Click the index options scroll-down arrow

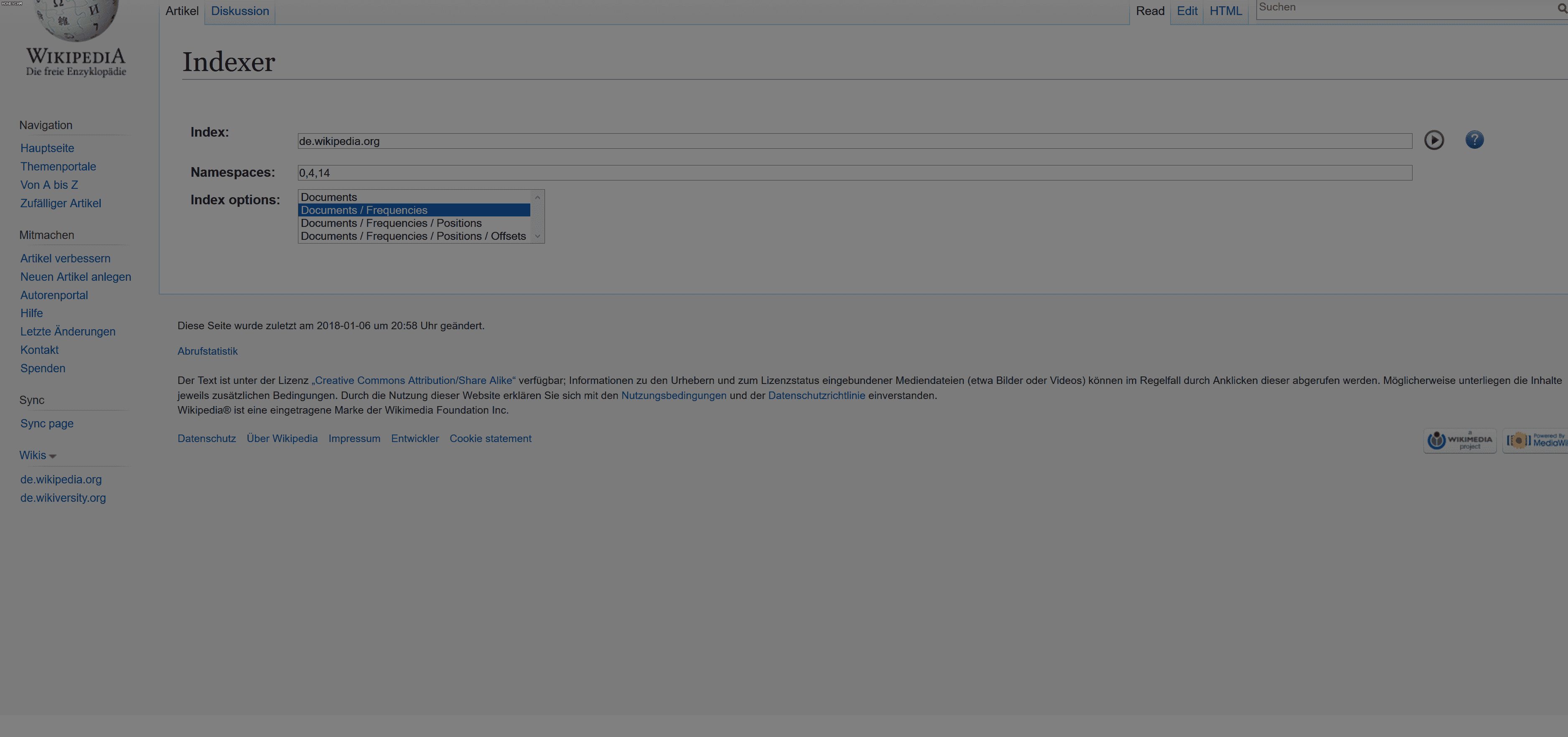[x=537, y=236]
